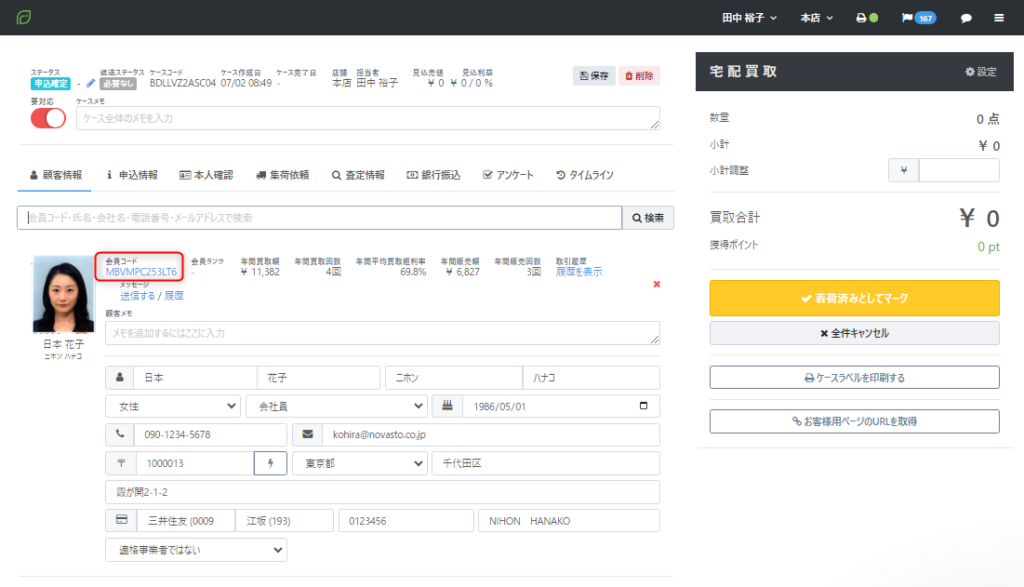Open the 東京都 prefecture dropdown
This screenshot has height=587, width=1024.
pos(358,463)
